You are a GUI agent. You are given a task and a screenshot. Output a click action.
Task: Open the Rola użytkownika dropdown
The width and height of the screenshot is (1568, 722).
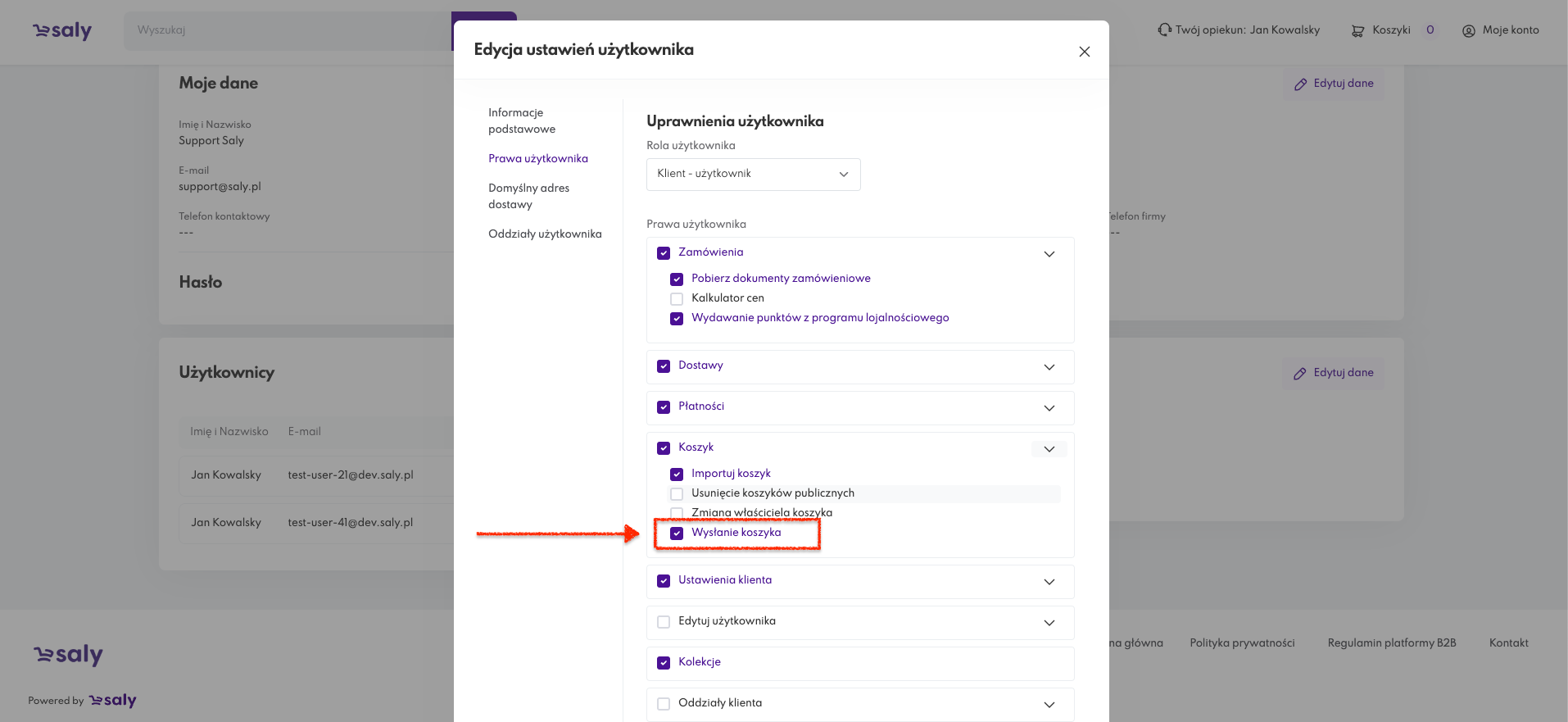coord(753,175)
